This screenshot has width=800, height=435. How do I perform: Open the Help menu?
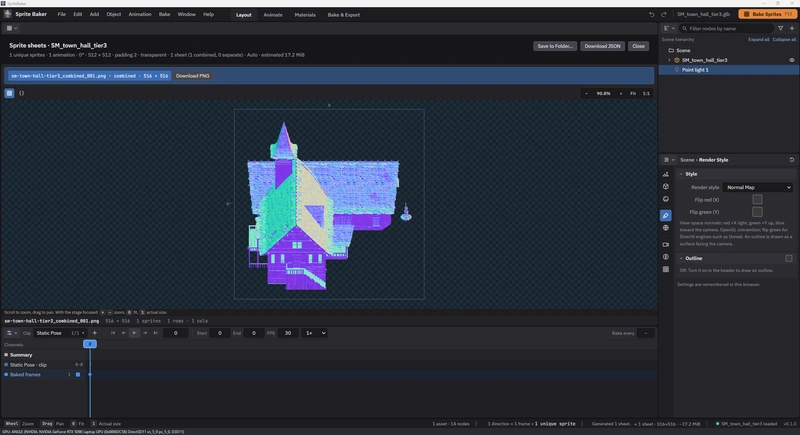tap(208, 14)
